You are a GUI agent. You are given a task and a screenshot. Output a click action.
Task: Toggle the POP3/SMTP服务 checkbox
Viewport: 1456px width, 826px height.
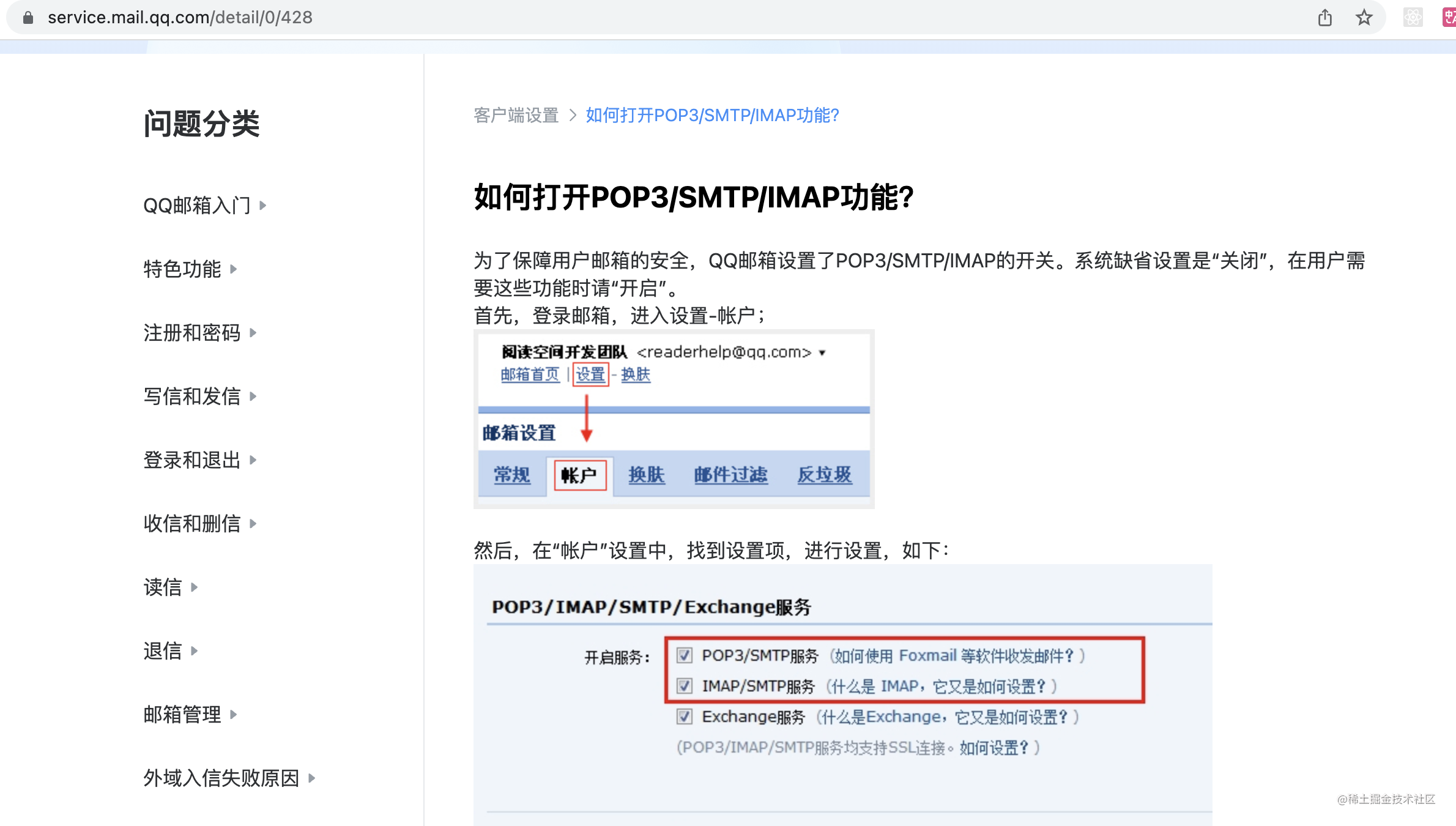point(685,655)
